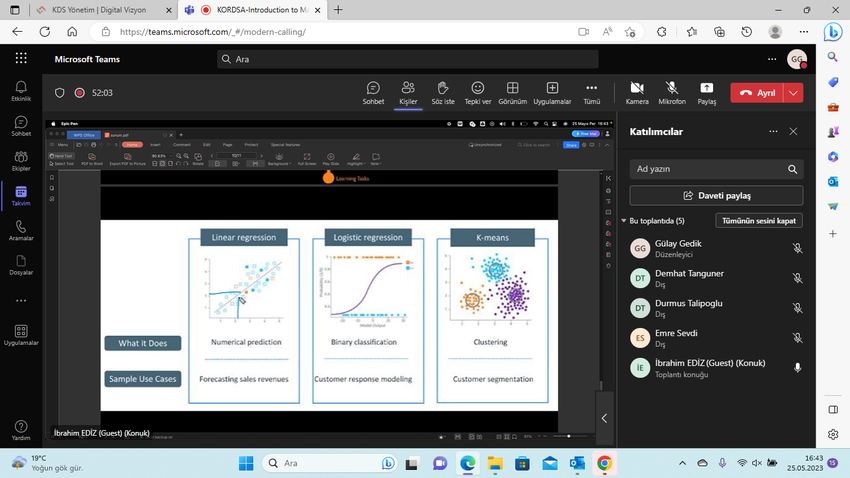Click the browser address bar URL
The height and width of the screenshot is (478, 850).
coord(213,32)
